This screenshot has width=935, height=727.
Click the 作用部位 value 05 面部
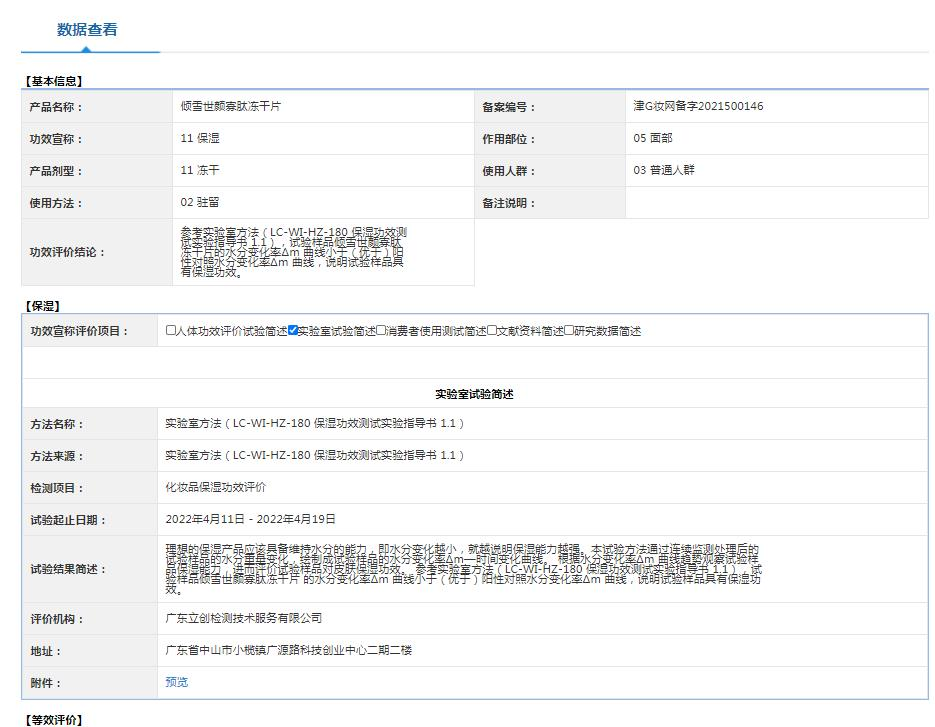[652, 138]
